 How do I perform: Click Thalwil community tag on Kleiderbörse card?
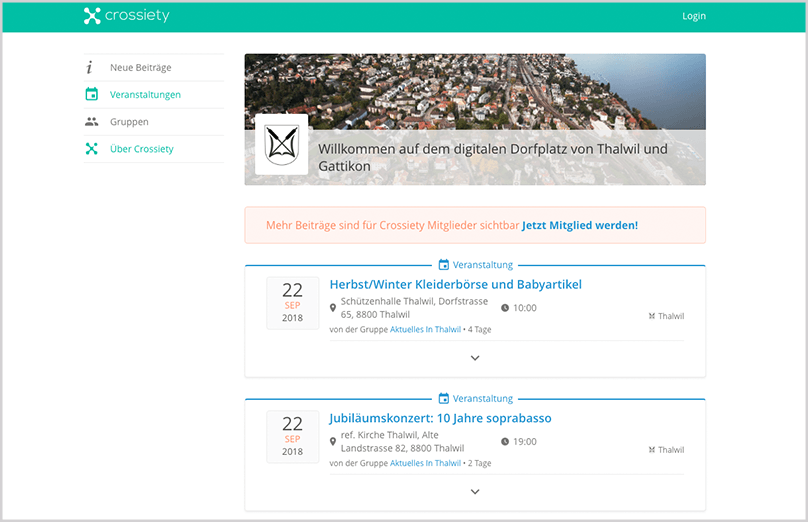[x=666, y=316]
